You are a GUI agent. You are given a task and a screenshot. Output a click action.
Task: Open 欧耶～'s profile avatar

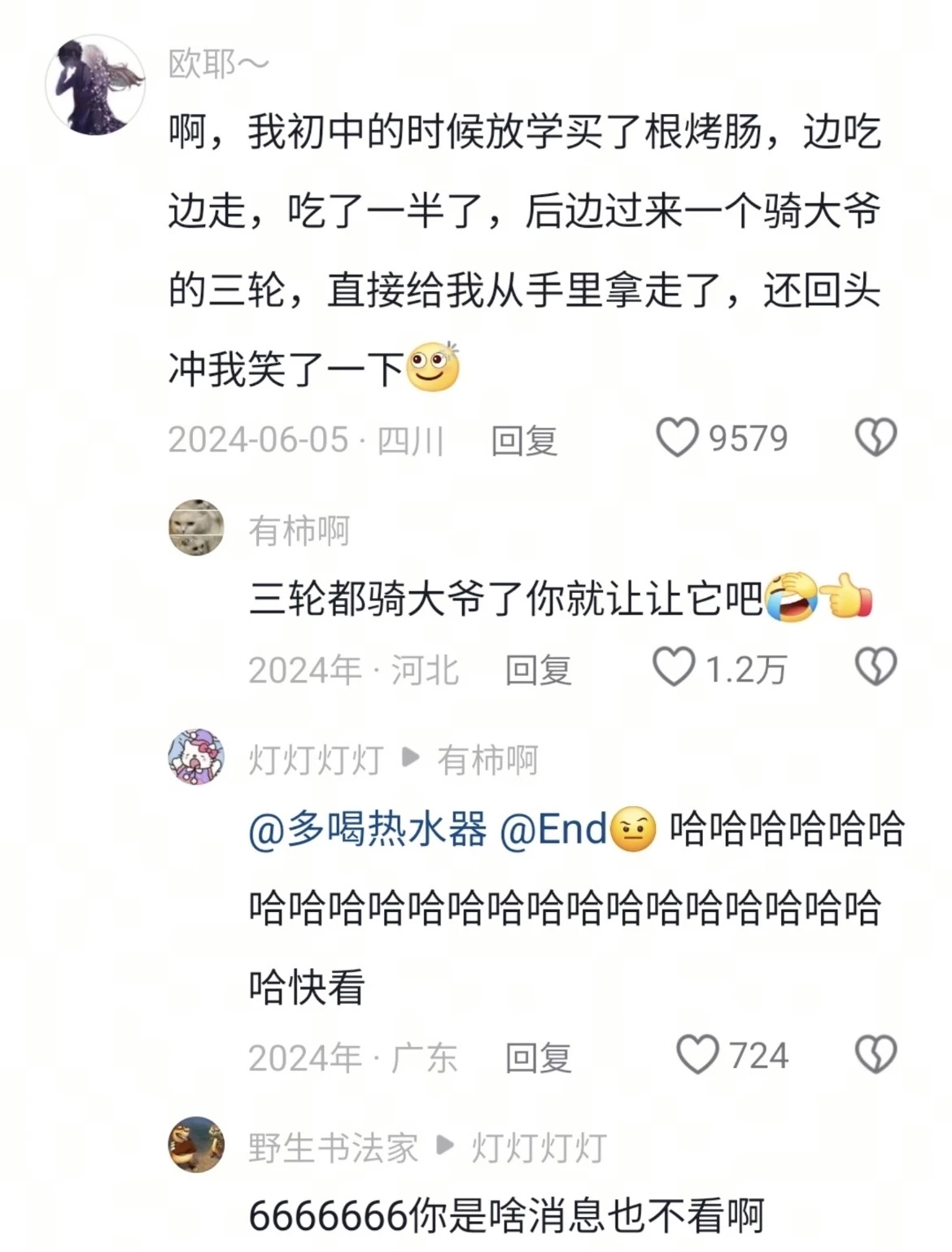[95, 85]
